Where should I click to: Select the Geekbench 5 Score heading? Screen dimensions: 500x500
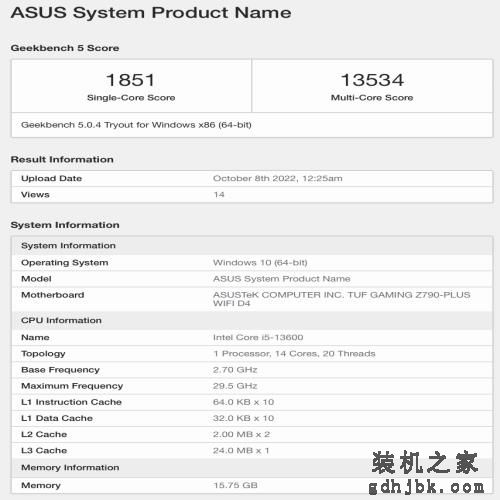click(x=65, y=48)
